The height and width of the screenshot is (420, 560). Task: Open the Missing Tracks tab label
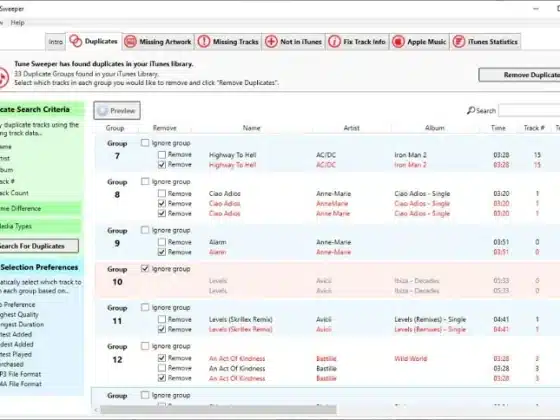(x=235, y=42)
